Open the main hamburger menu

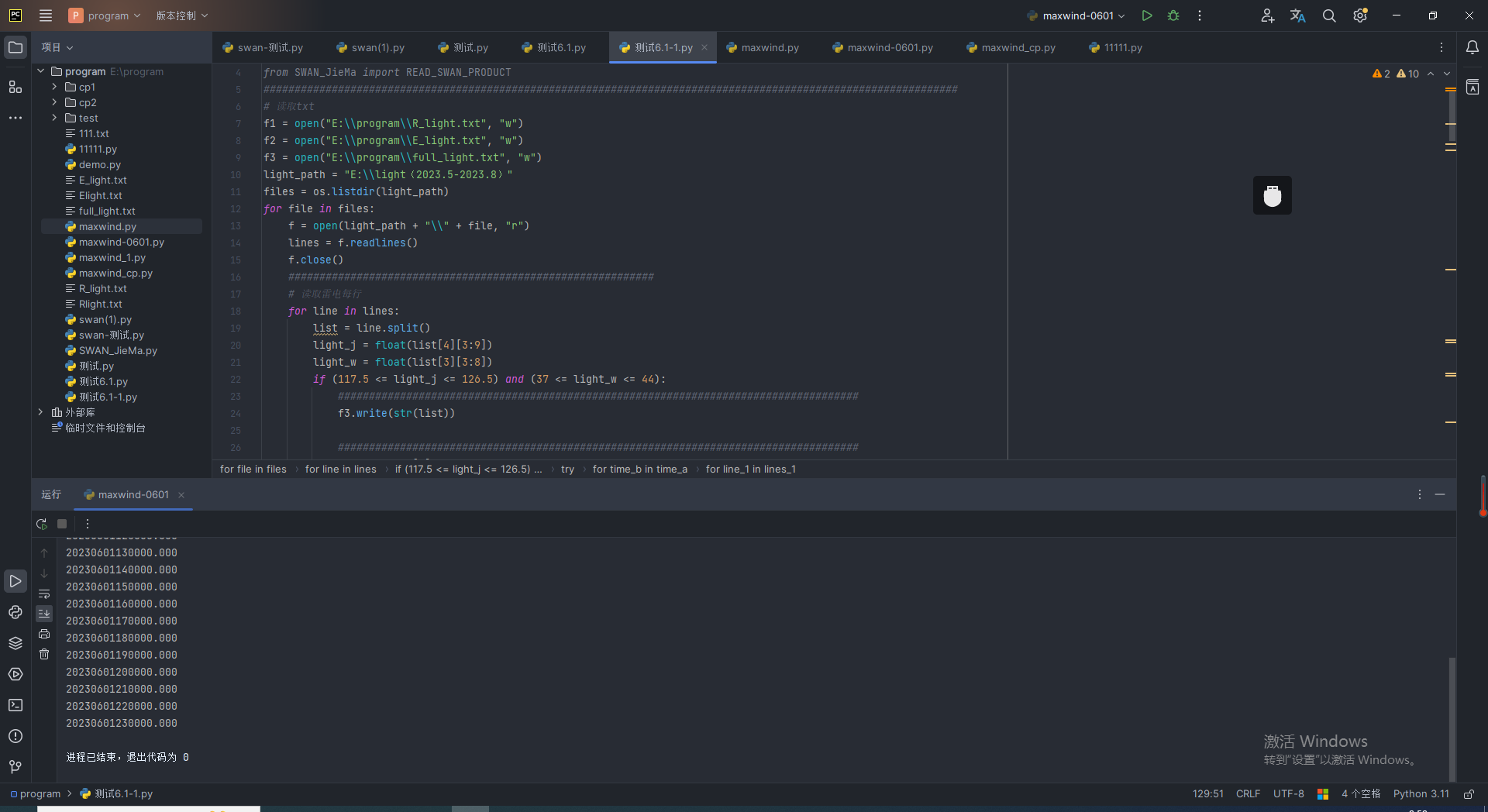46,15
